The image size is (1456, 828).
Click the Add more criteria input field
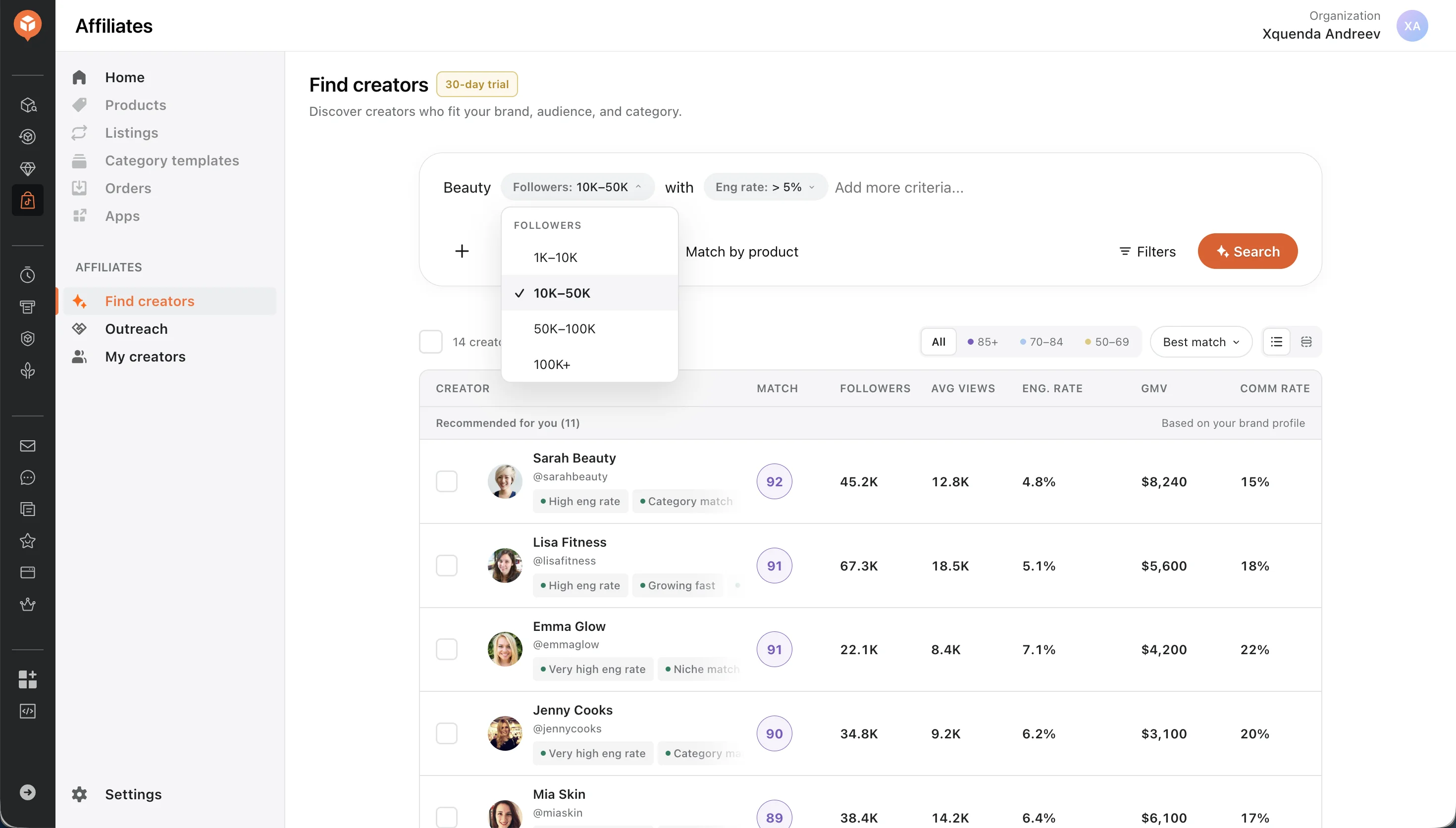[x=899, y=187]
